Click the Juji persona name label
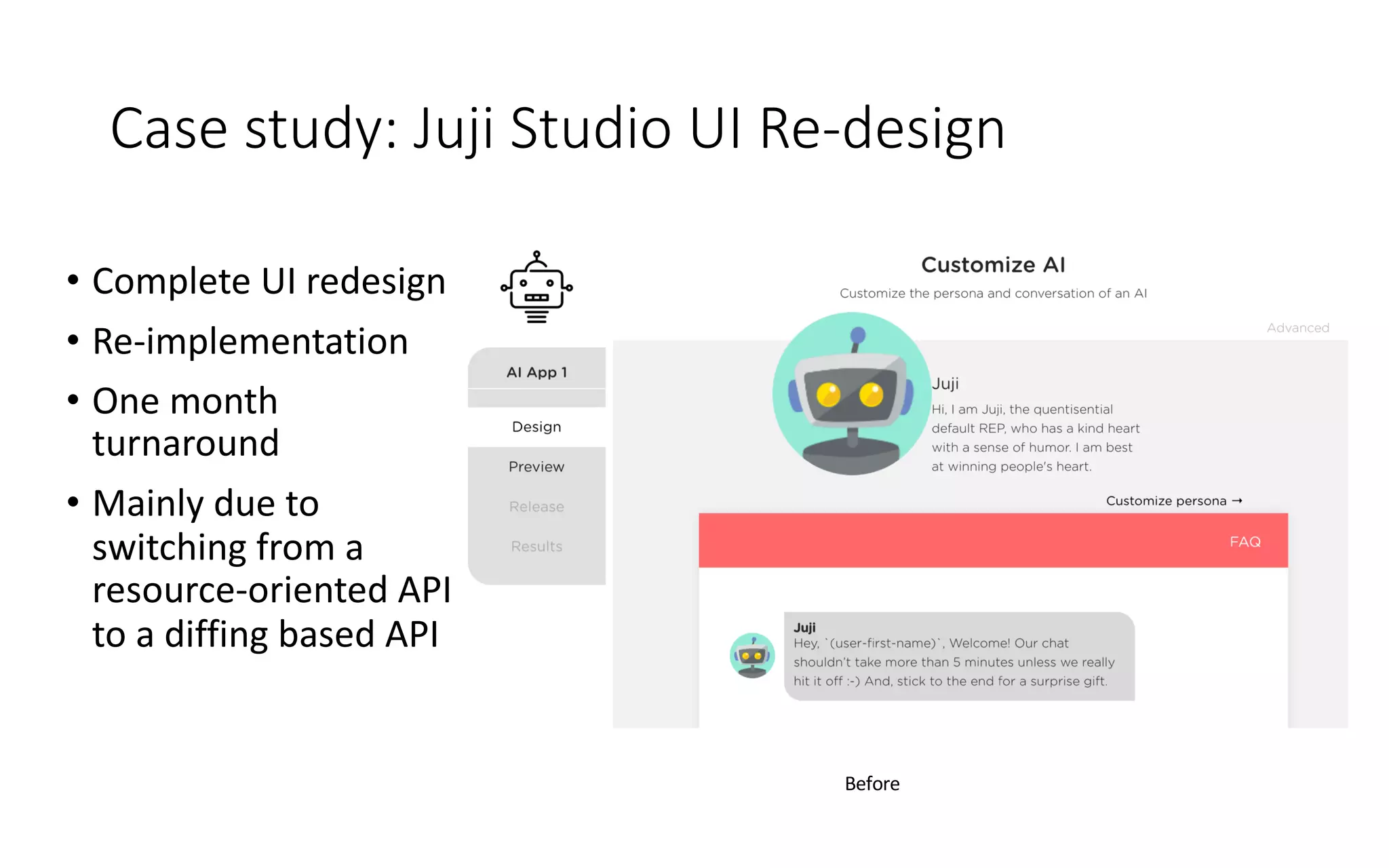This screenshot has height=868, width=1389. click(x=945, y=383)
